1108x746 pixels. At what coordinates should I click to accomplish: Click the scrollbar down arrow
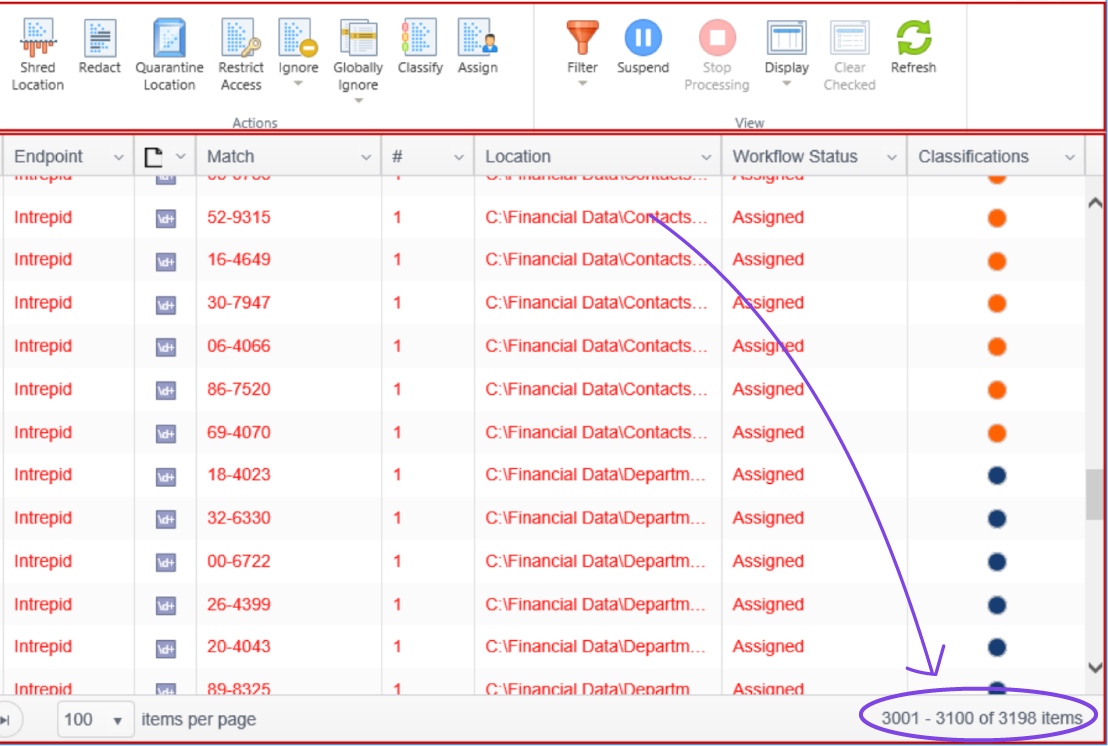click(x=1095, y=667)
